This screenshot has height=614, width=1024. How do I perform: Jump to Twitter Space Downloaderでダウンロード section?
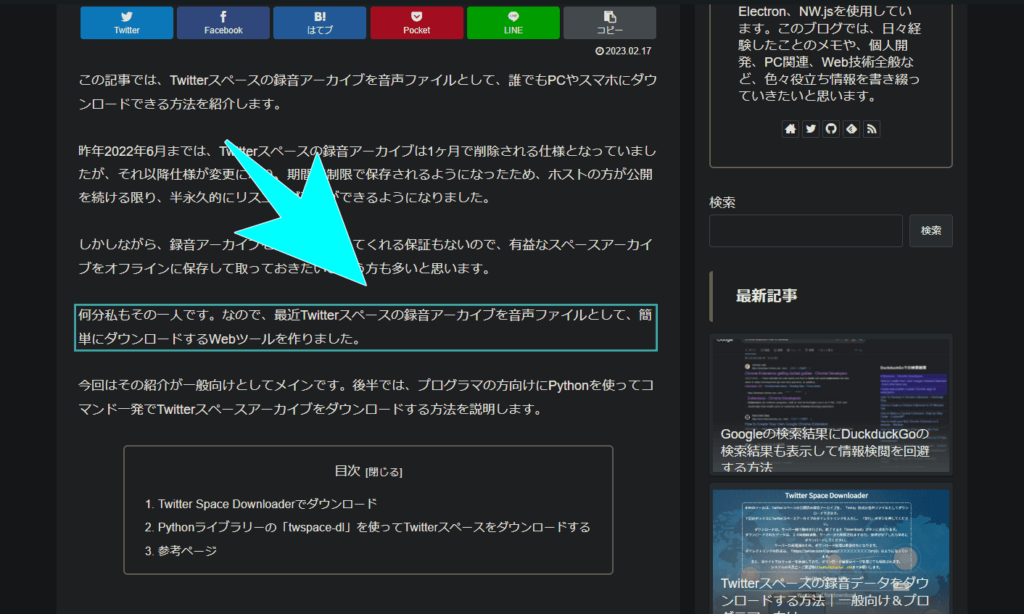[267, 504]
